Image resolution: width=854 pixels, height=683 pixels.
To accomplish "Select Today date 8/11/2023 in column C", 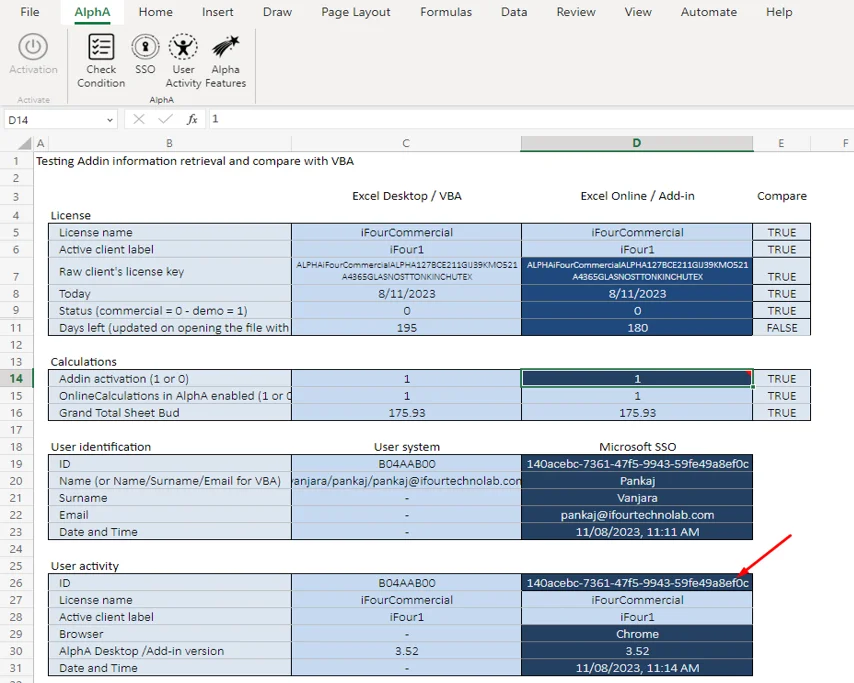I will click(x=406, y=294).
